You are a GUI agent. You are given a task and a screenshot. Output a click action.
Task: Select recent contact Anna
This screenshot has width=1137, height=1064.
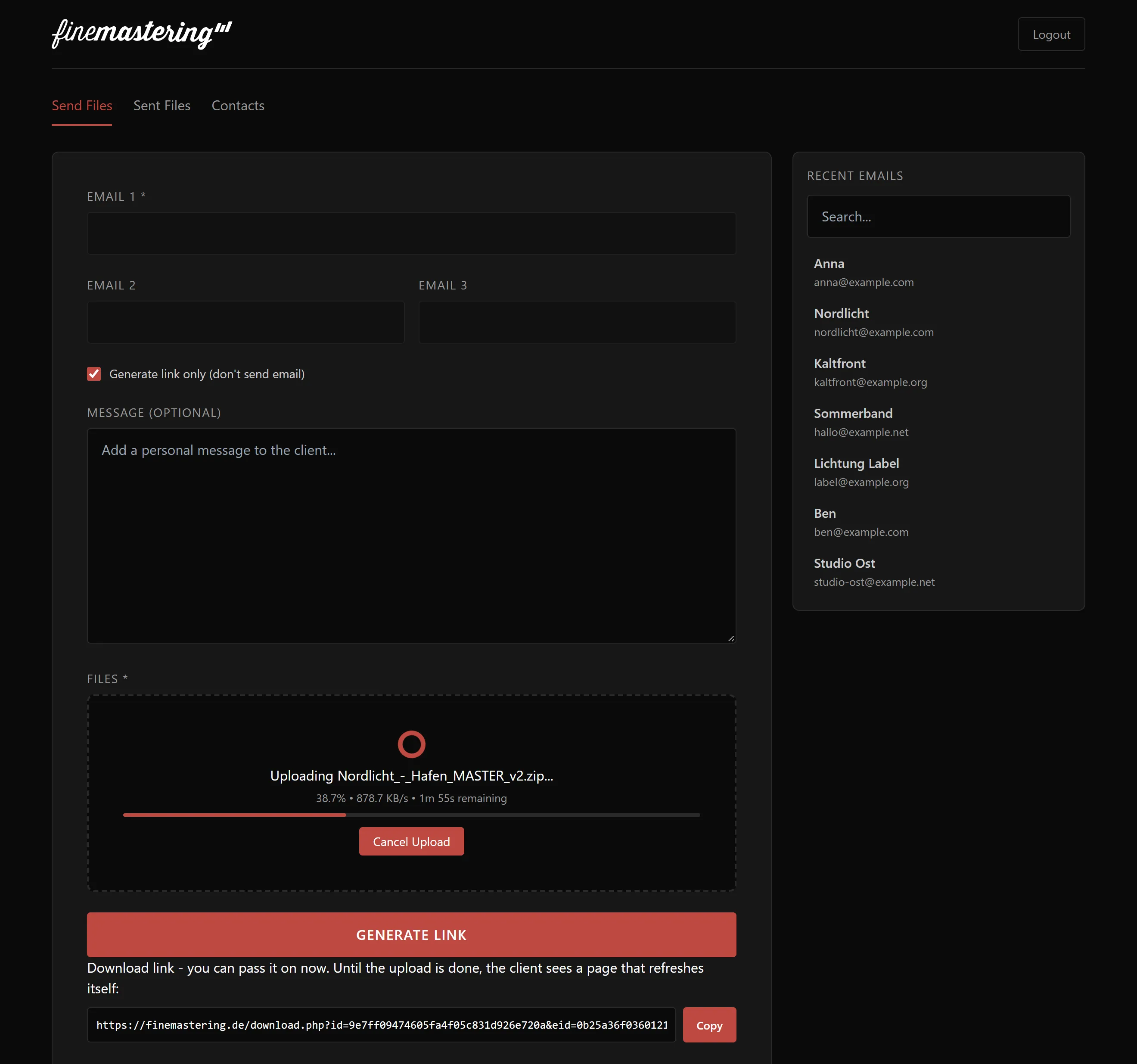point(938,272)
